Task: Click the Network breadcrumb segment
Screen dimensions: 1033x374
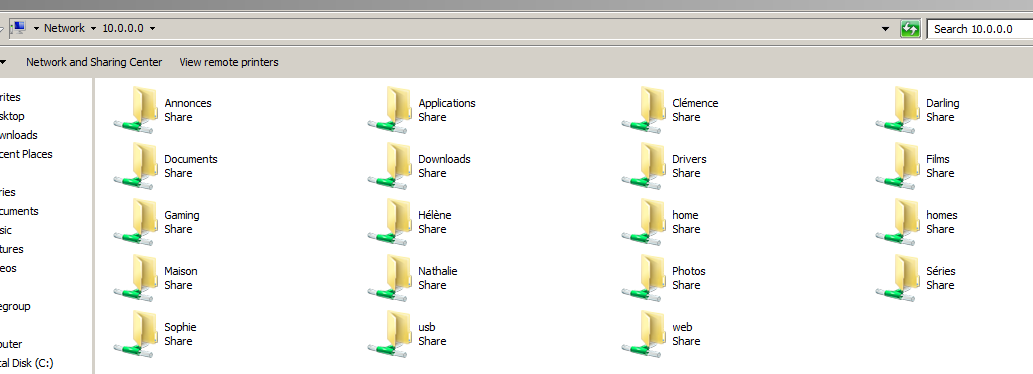Action: click(64, 28)
